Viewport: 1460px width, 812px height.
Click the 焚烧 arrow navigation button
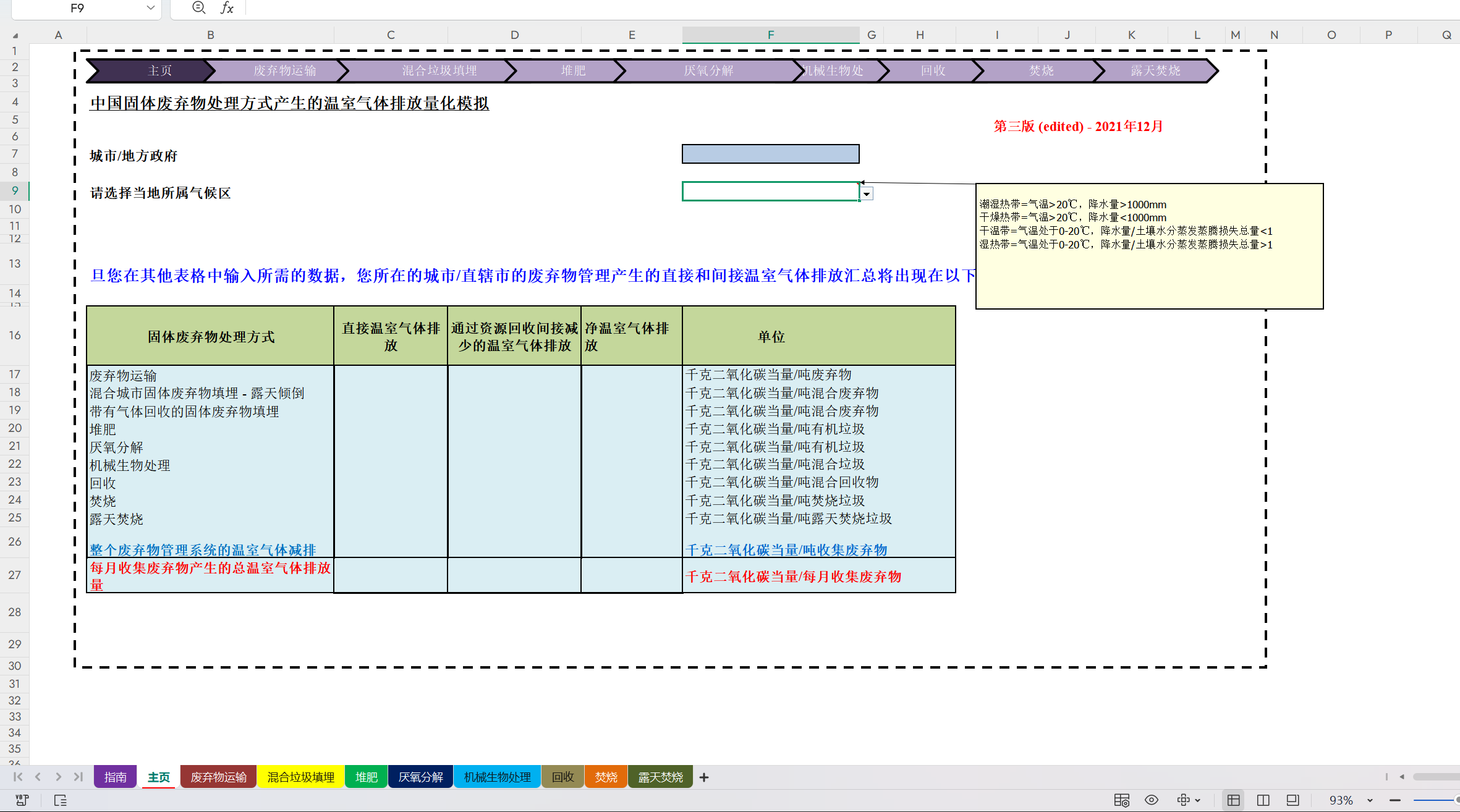pos(1041,70)
